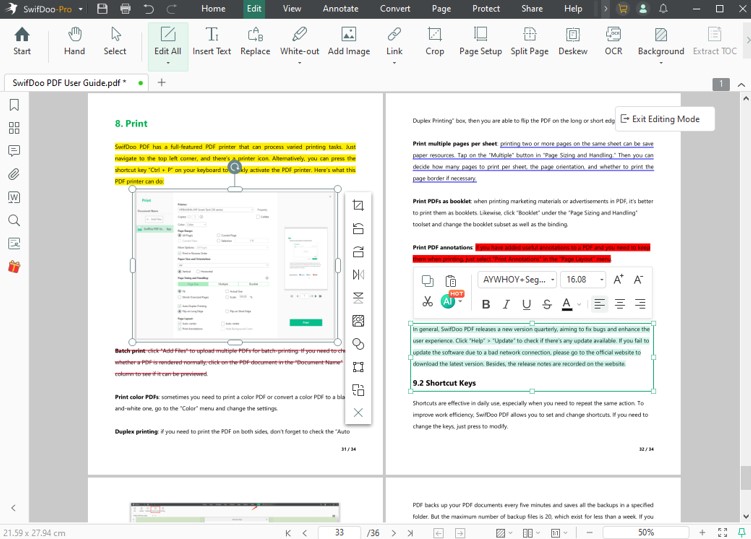Viewport: 751px width, 539px height.
Task: Switch to the Annotate tab
Action: [340, 9]
